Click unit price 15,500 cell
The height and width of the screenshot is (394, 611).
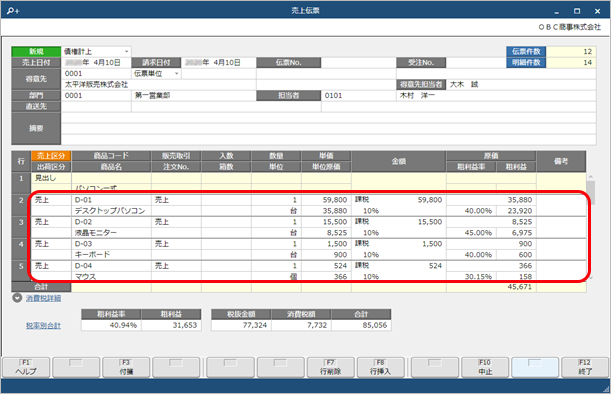[x=326, y=222]
